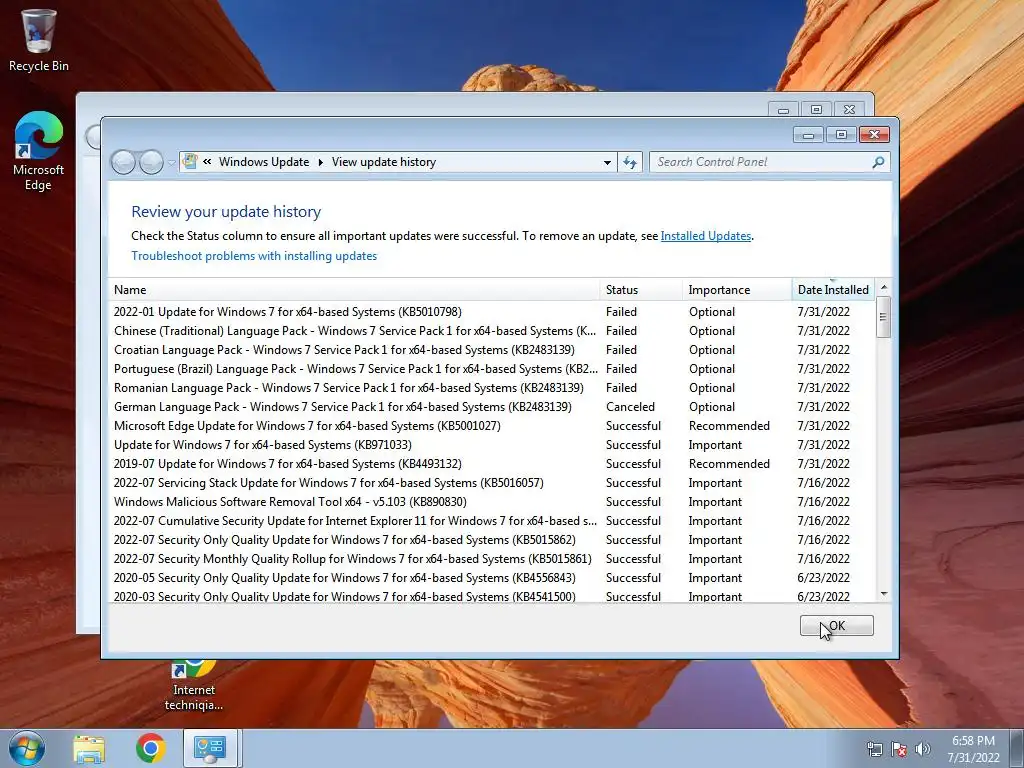Select the Malicious Software Removal Tool row
The width and height of the screenshot is (1024, 768).
(491, 502)
